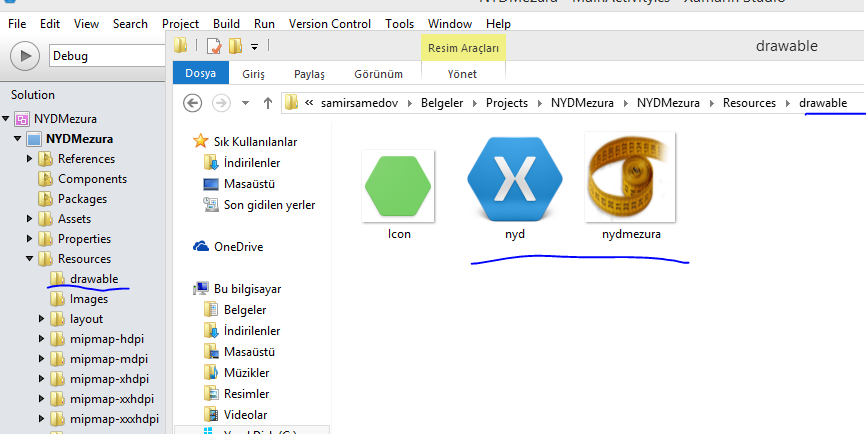Image resolution: width=866 pixels, height=434 pixels.
Task: Expand the Properties folder
Action: pyautogui.click(x=30, y=239)
